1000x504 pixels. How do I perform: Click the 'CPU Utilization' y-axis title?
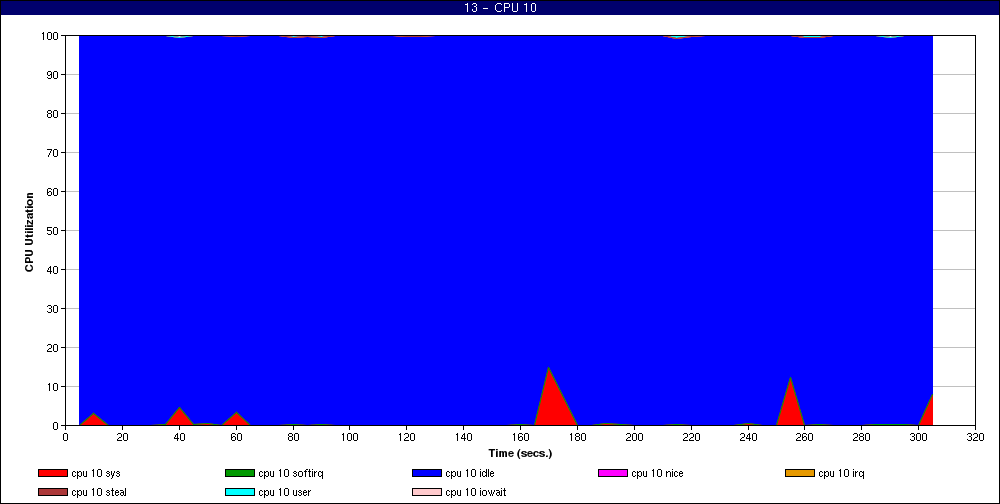point(29,233)
